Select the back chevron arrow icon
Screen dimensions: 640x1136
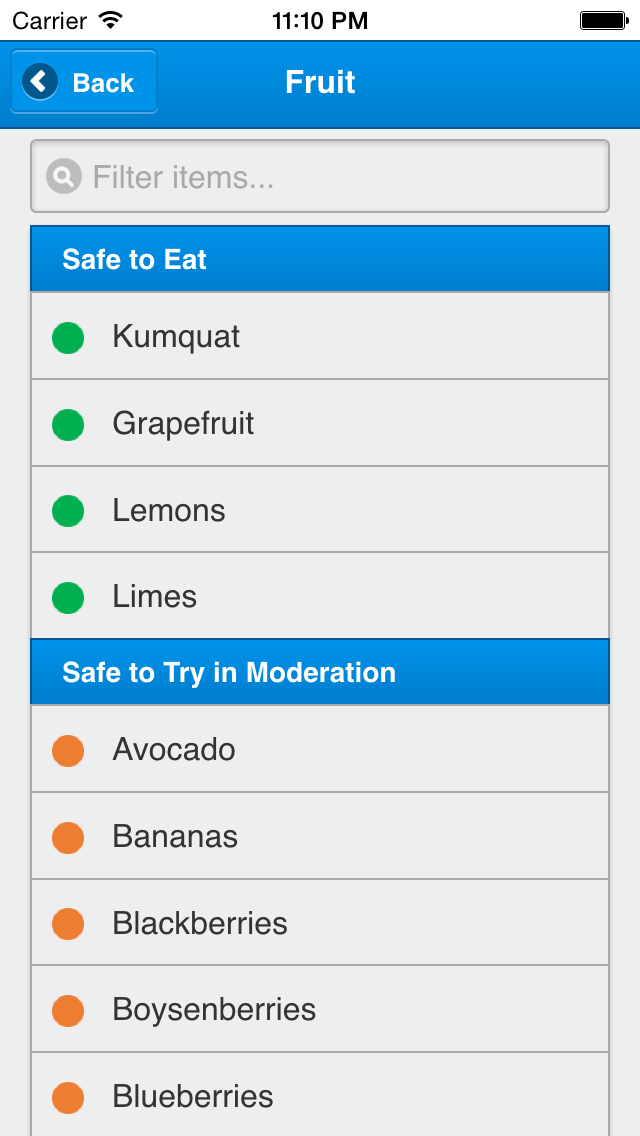coord(38,80)
